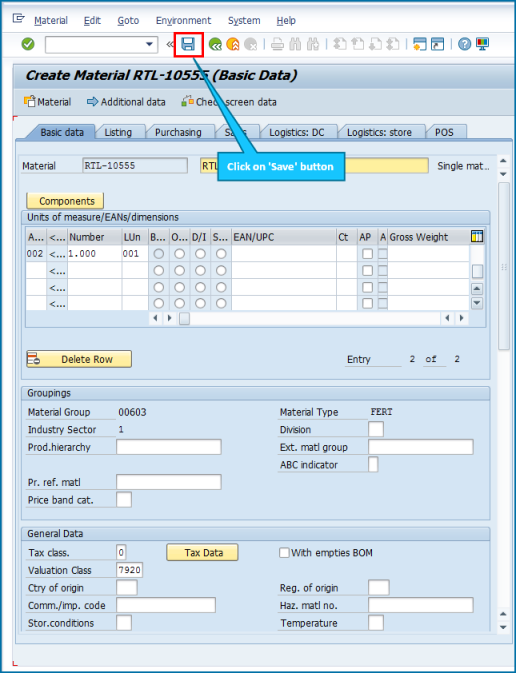
Task: Enable the With empties BOM checkbox
Action: tap(284, 552)
